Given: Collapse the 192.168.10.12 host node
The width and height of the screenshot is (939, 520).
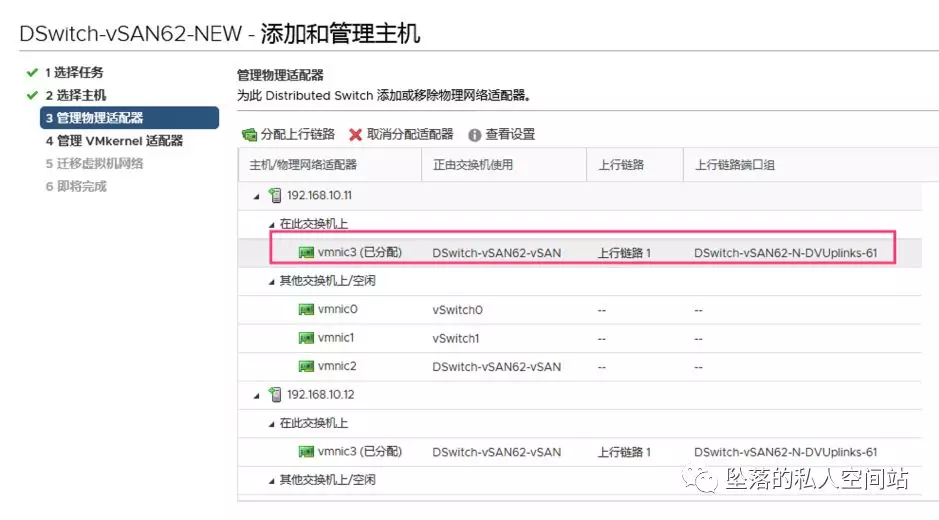Looking at the screenshot, I should tap(256, 395).
